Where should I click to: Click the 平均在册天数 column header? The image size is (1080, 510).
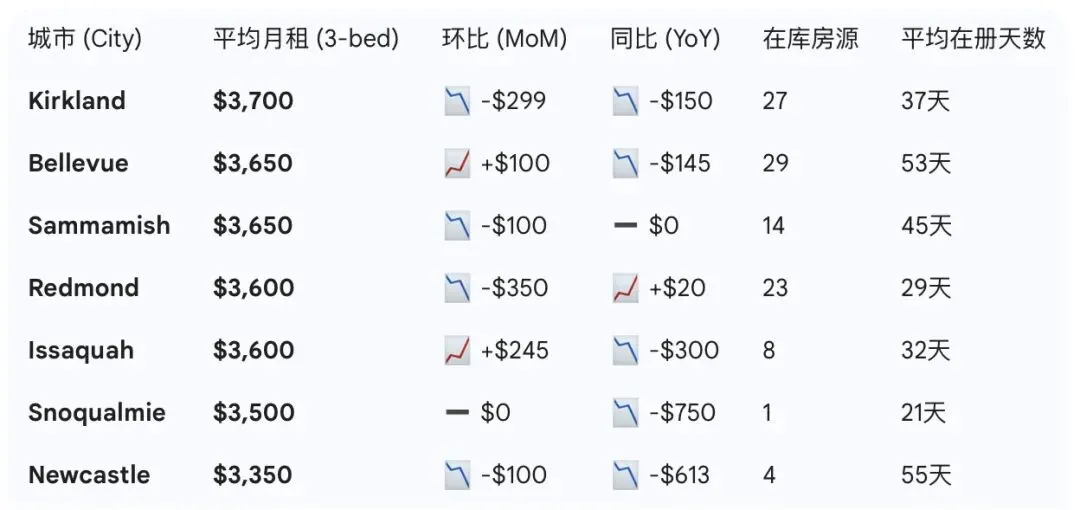coord(973,39)
